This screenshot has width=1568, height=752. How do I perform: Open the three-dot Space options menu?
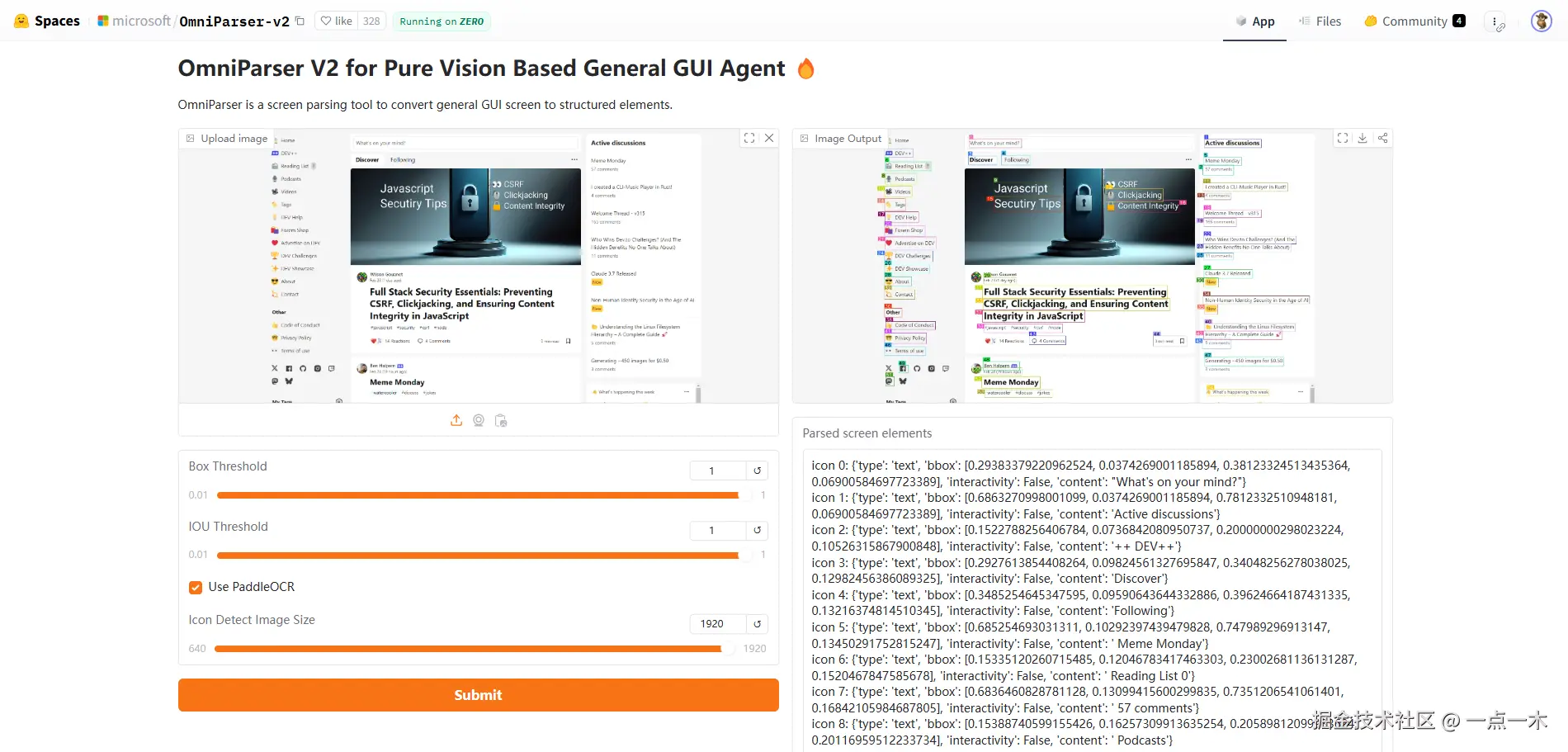(x=1495, y=21)
